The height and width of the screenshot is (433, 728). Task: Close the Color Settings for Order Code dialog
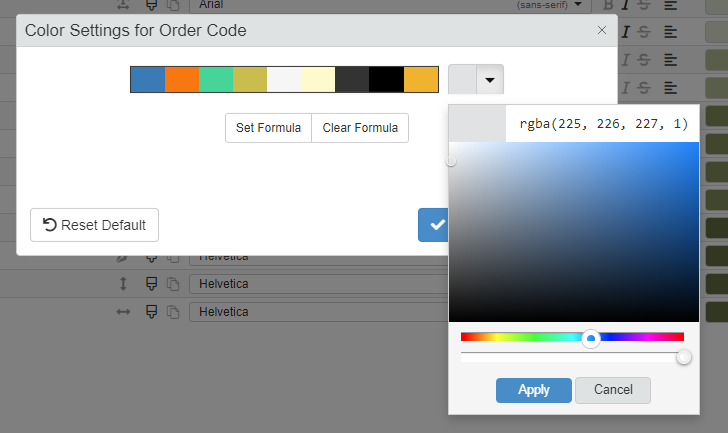pyautogui.click(x=601, y=30)
